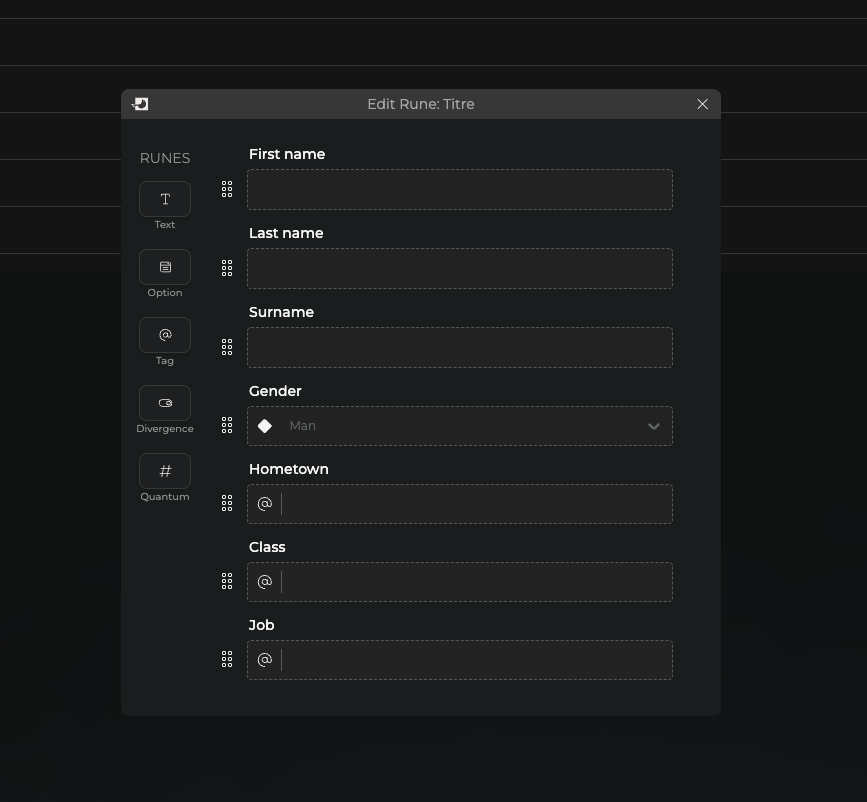Screen dimensions: 867x802
Task: Click the drag handle beside Job
Action: tap(227, 660)
